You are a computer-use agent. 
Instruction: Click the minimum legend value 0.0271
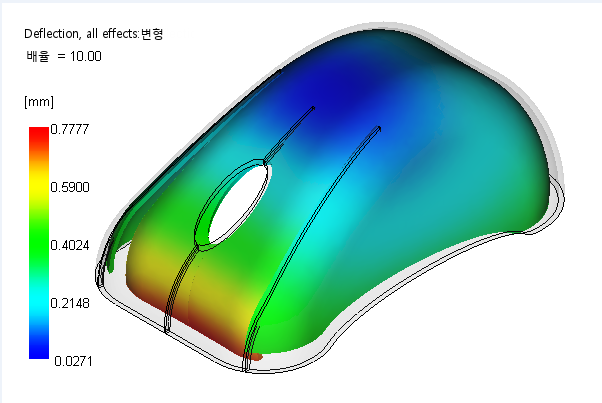73,361
